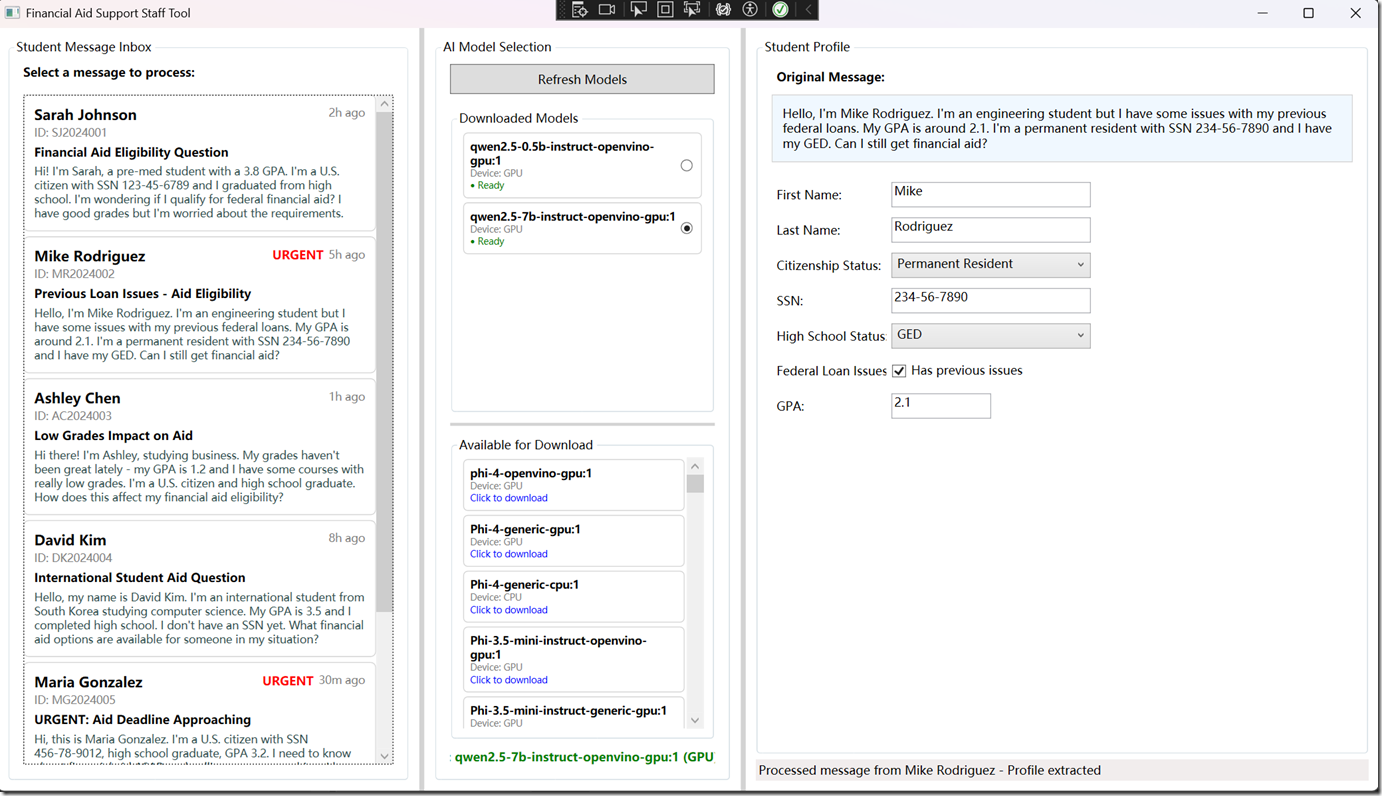Run accessibility scan person icon
This screenshot has width=1382, height=796.
[750, 10]
